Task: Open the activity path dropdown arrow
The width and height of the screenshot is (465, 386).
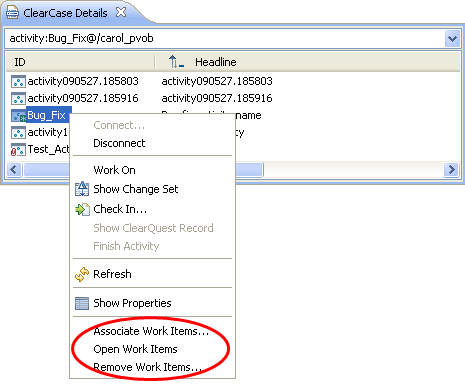Action: [x=452, y=39]
